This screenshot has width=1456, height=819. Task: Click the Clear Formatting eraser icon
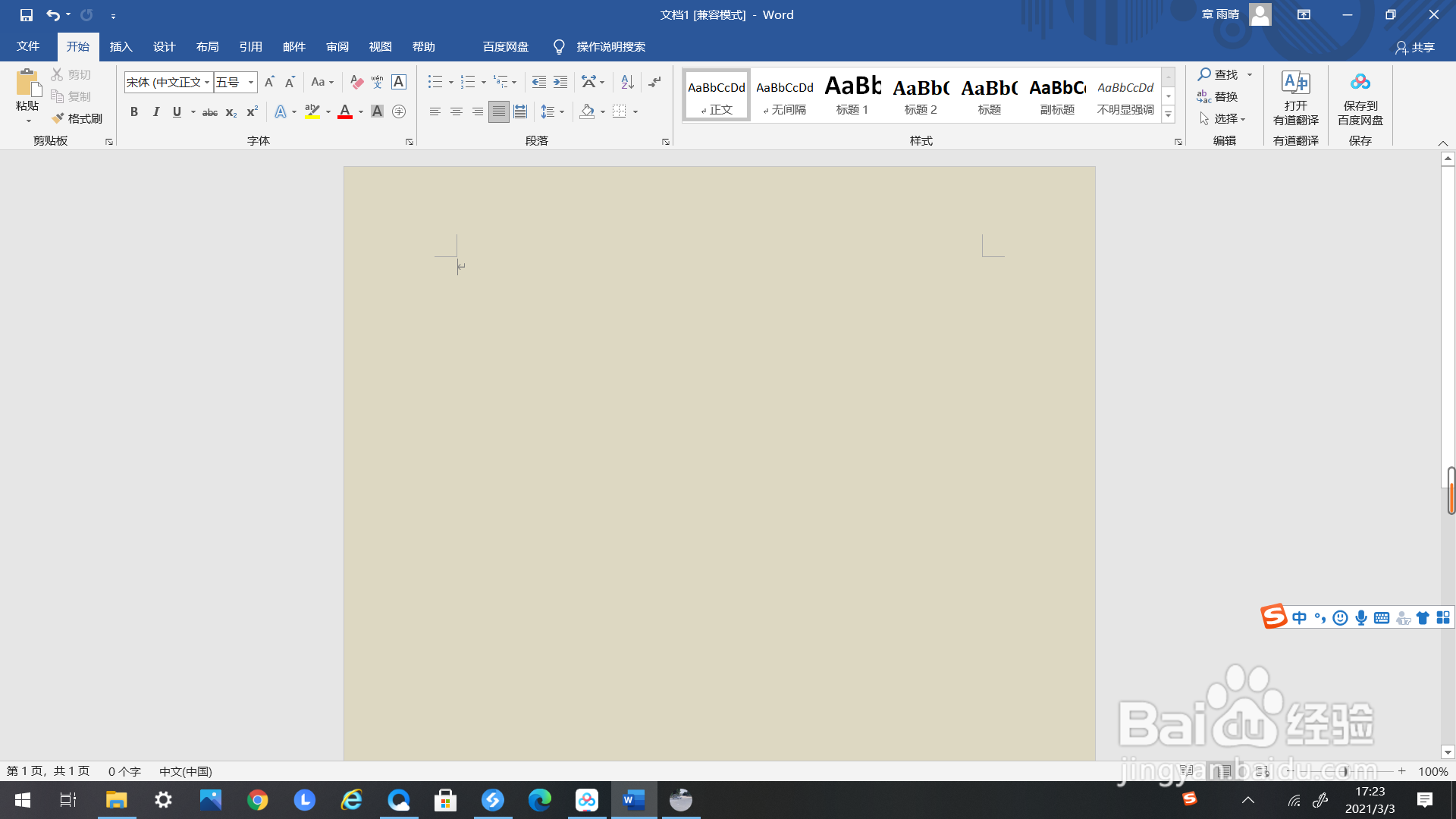click(356, 82)
